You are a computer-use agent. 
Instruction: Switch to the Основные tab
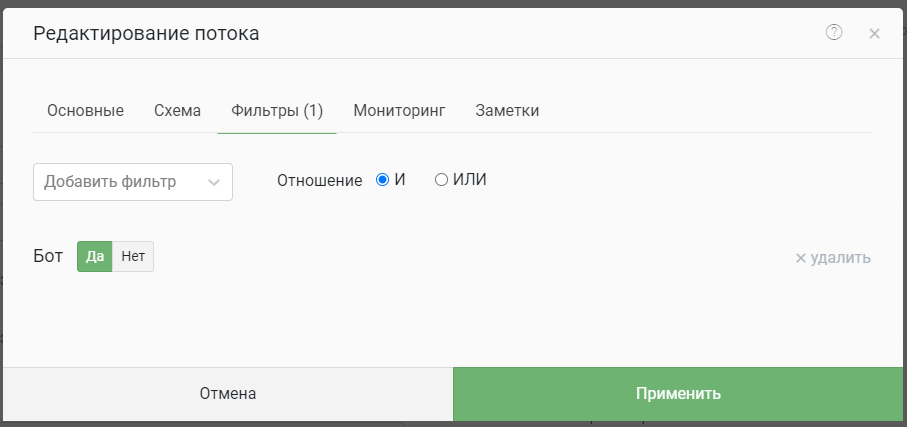[86, 111]
